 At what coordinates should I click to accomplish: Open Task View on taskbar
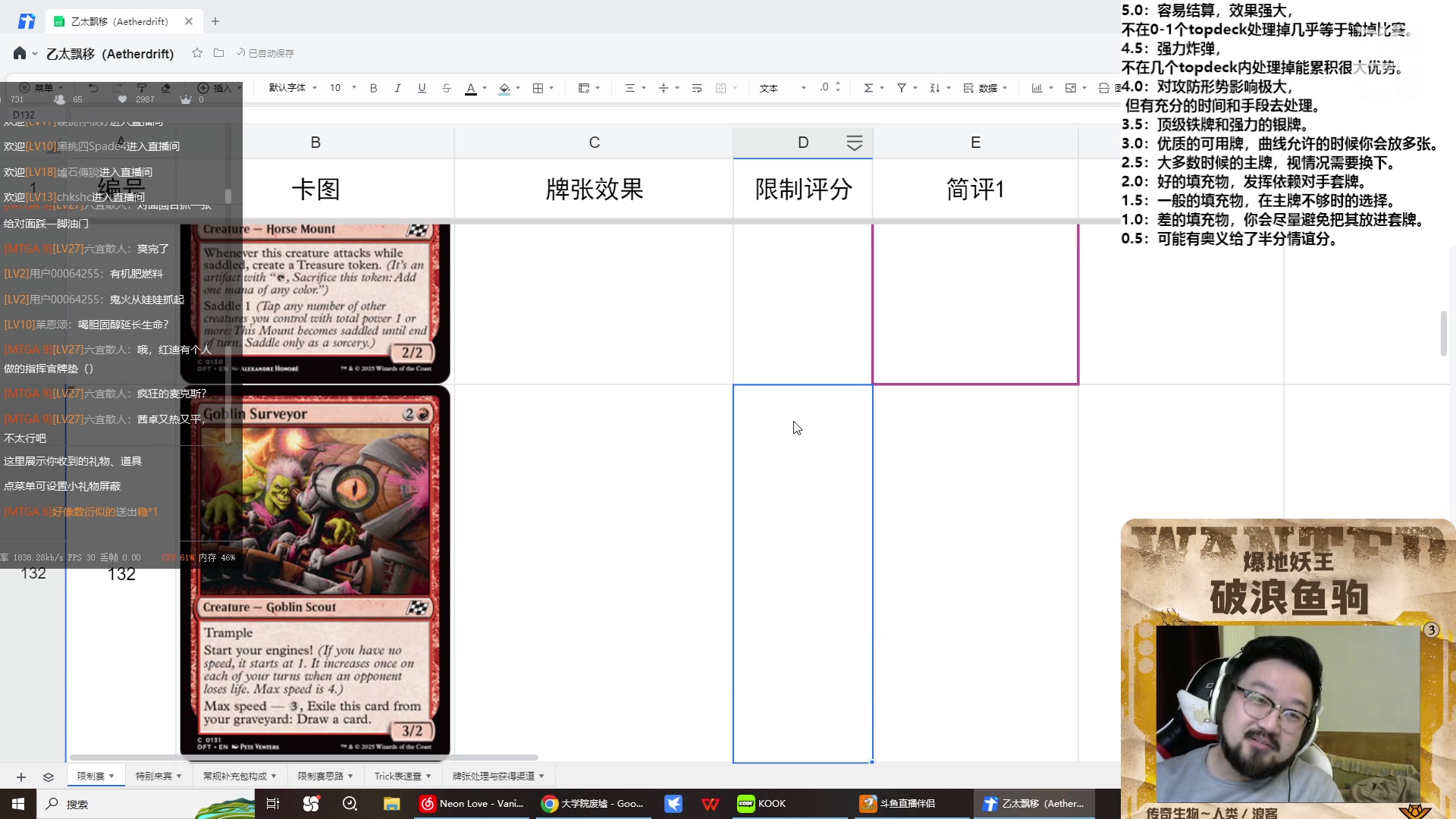(x=273, y=804)
